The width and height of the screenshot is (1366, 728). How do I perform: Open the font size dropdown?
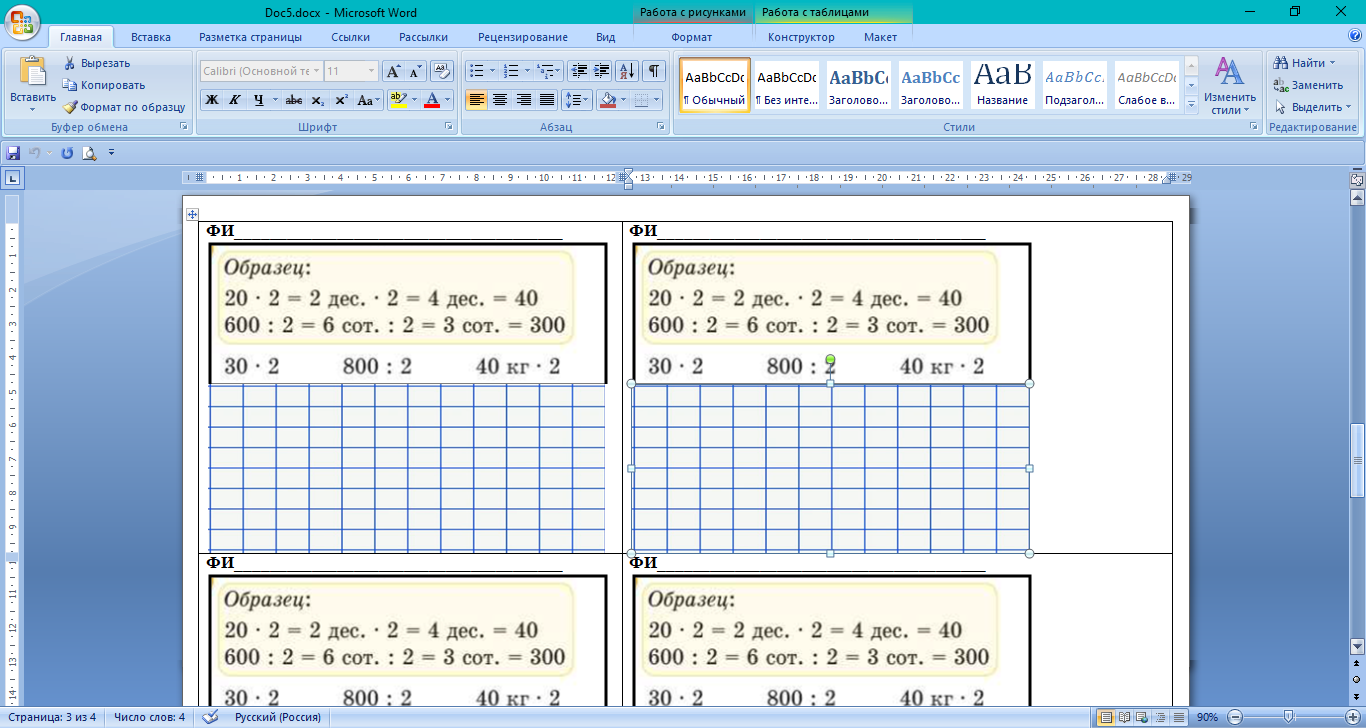(372, 71)
